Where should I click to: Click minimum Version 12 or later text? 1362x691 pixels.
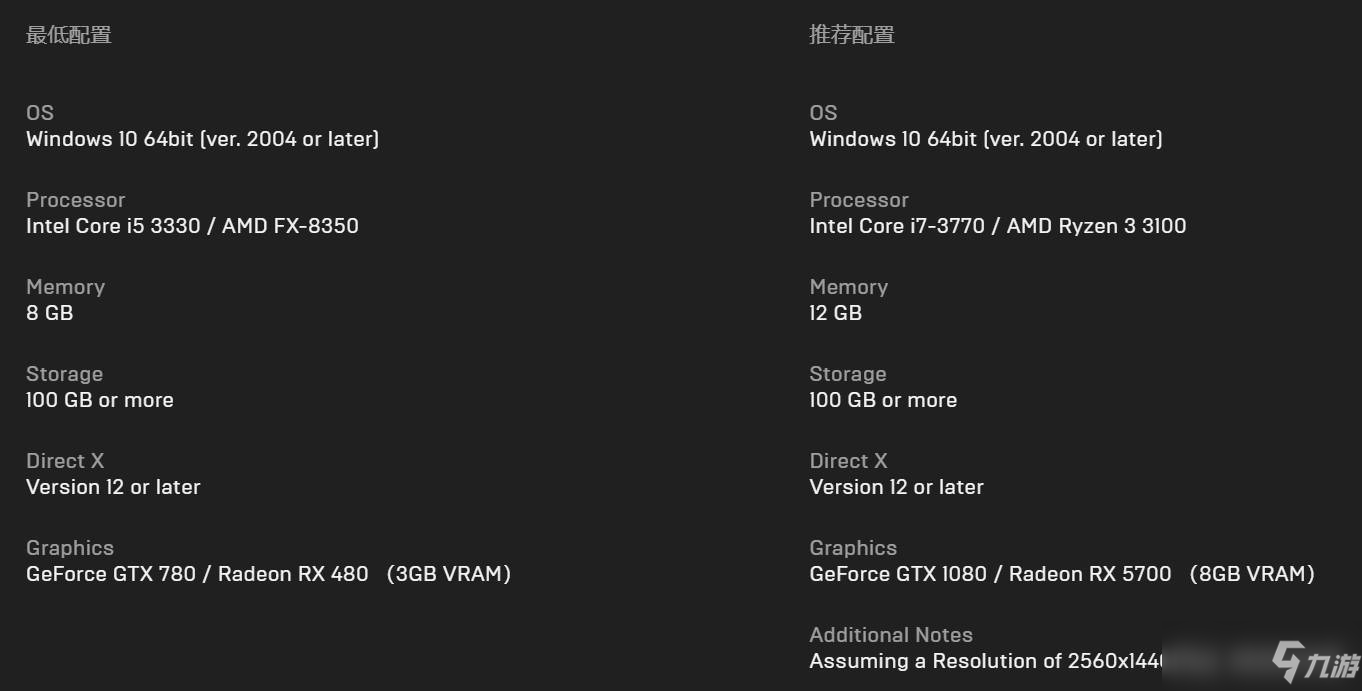tap(113, 487)
